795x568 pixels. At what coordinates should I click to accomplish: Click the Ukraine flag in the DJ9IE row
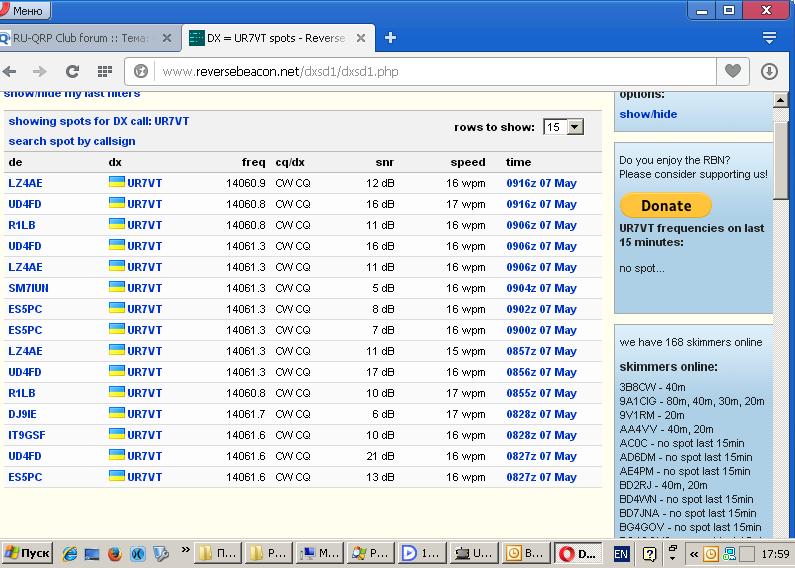[117, 413]
